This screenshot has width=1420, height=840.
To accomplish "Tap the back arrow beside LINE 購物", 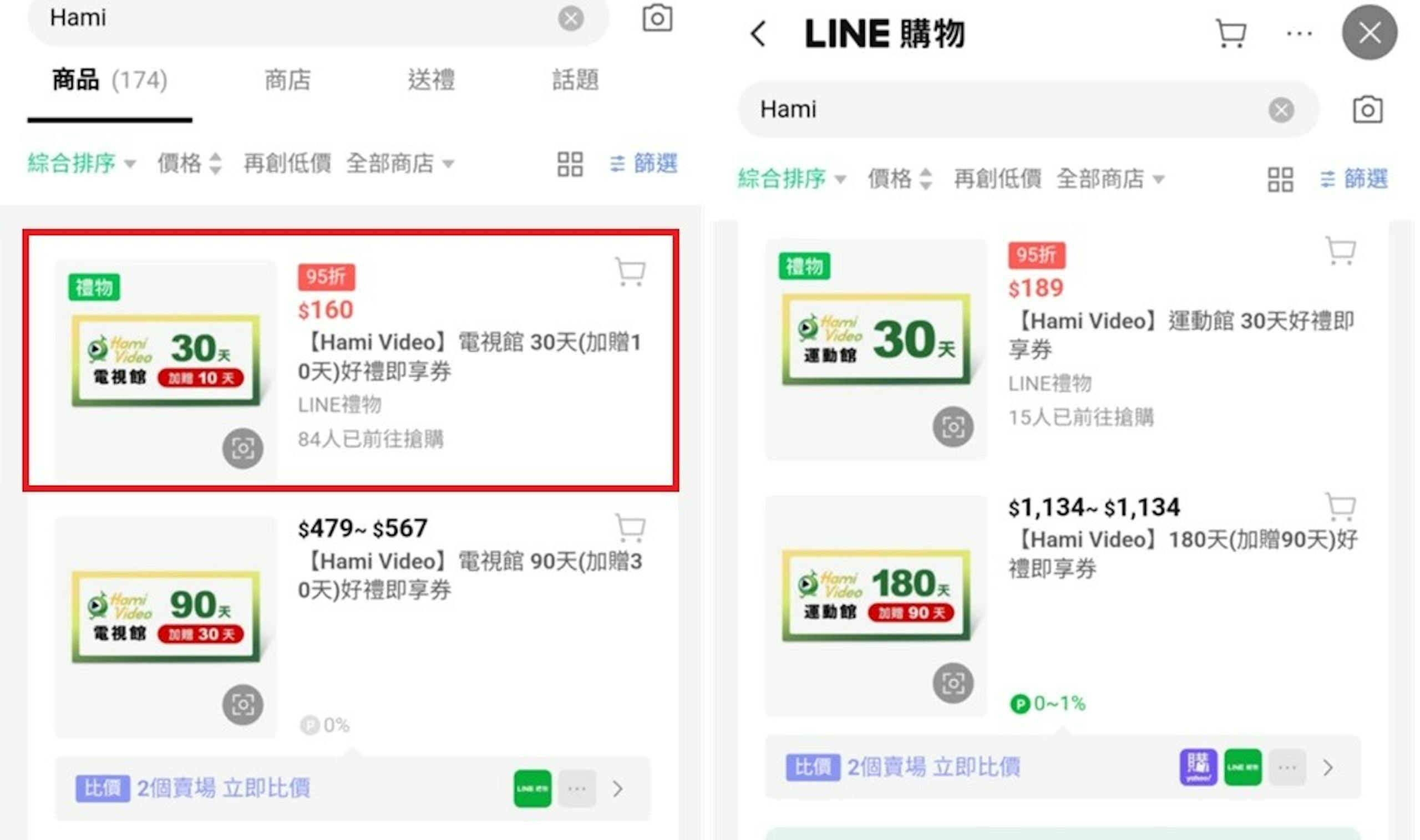I will [x=759, y=34].
